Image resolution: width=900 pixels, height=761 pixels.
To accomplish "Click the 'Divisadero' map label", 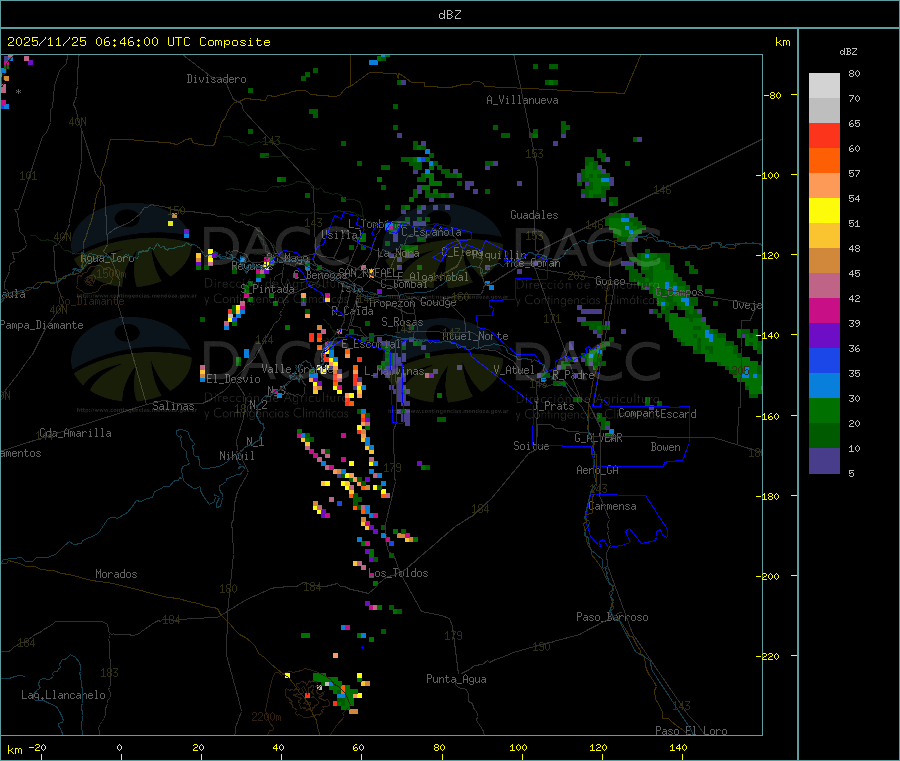I will pos(216,79).
